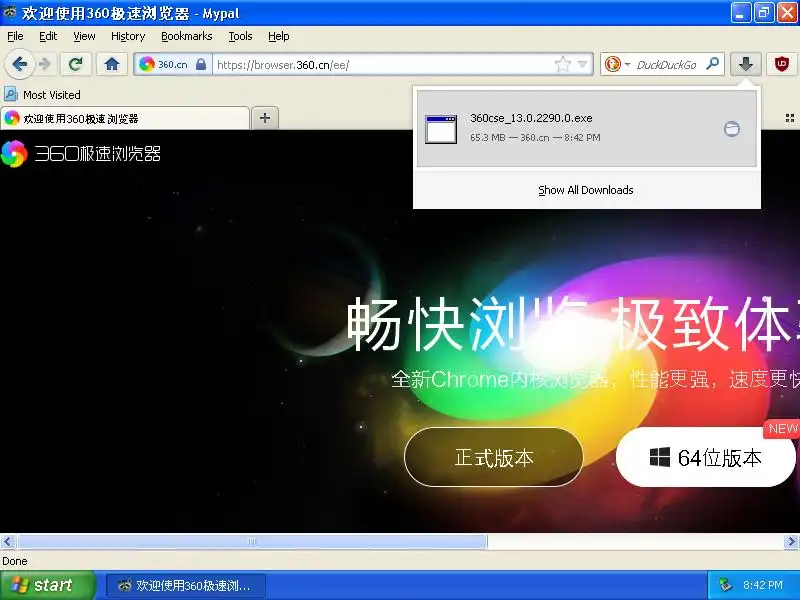The height and width of the screenshot is (600, 800).
Task: Click the tab groups grid icon
Action: click(789, 118)
